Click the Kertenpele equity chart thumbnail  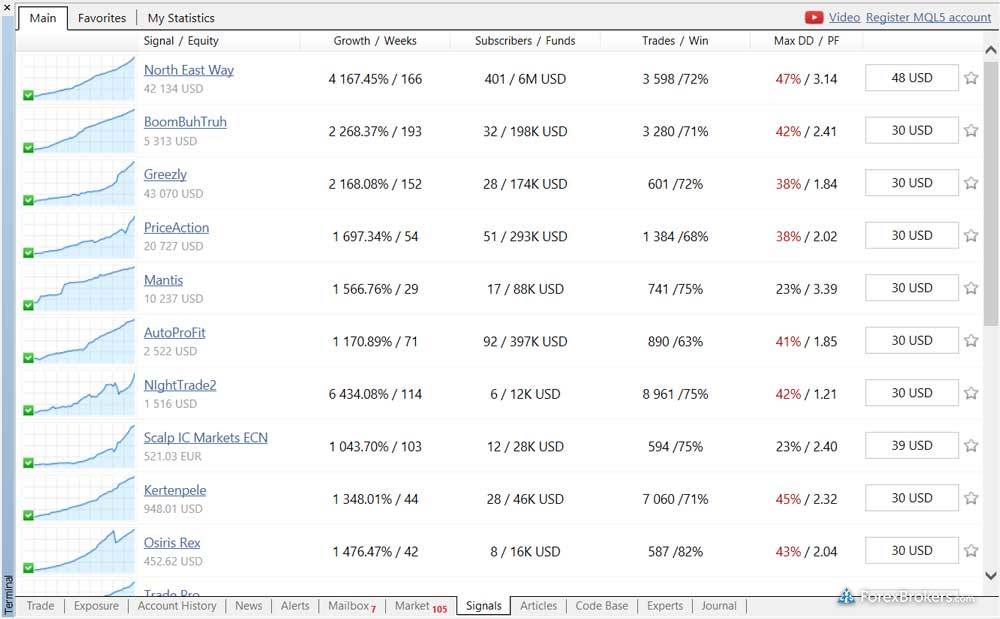[x=78, y=498]
